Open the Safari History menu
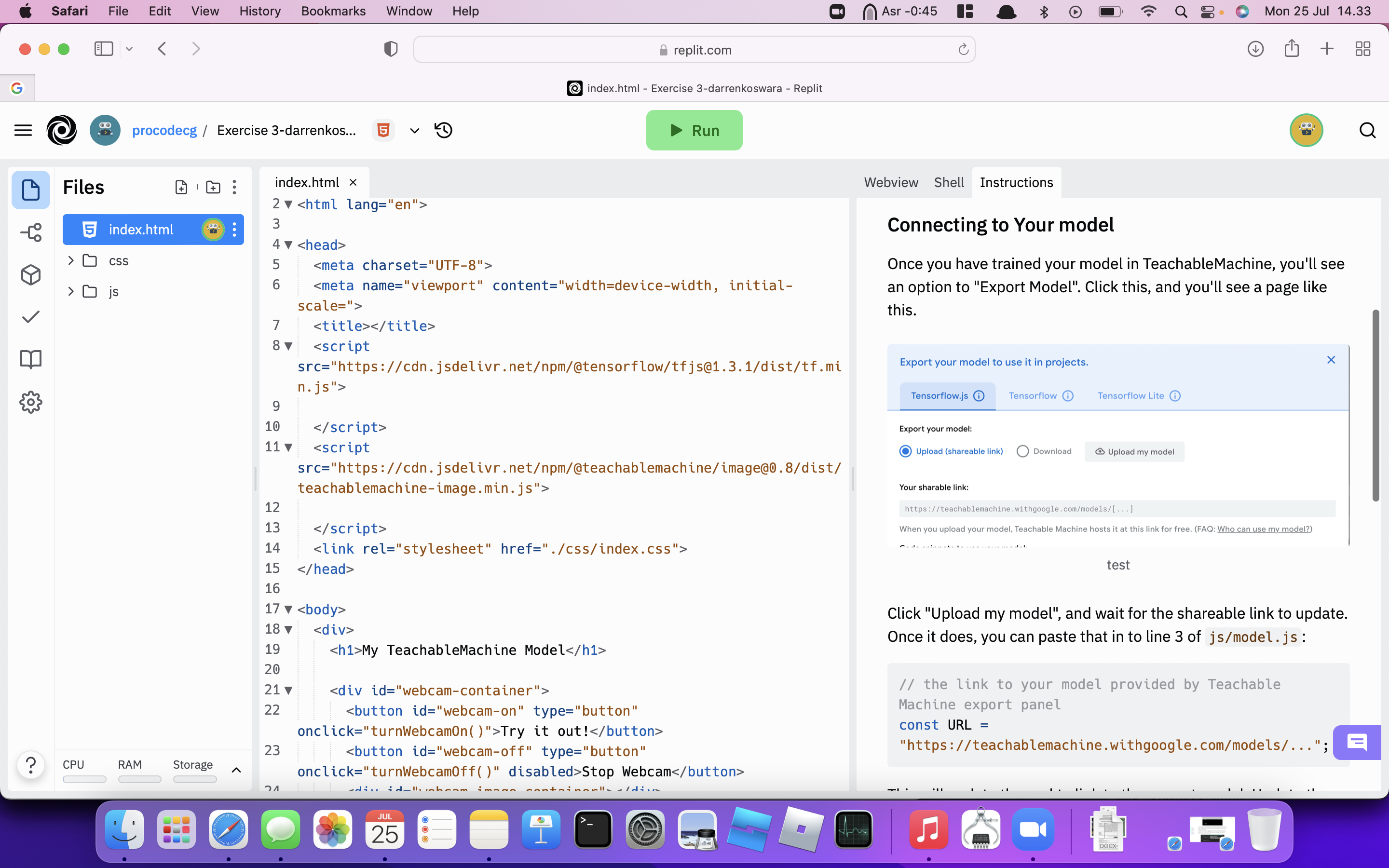 click(260, 11)
